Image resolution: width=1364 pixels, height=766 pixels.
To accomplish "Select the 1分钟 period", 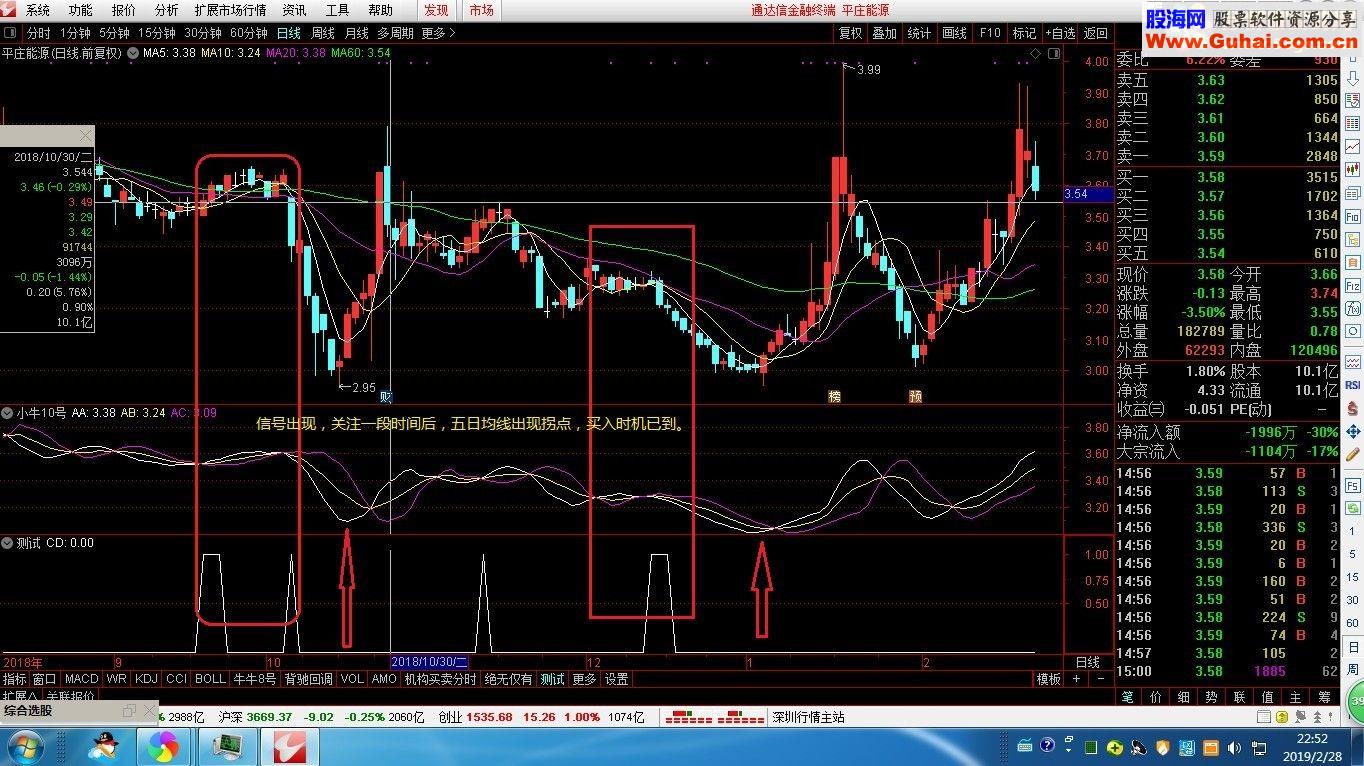I will tap(75, 33).
